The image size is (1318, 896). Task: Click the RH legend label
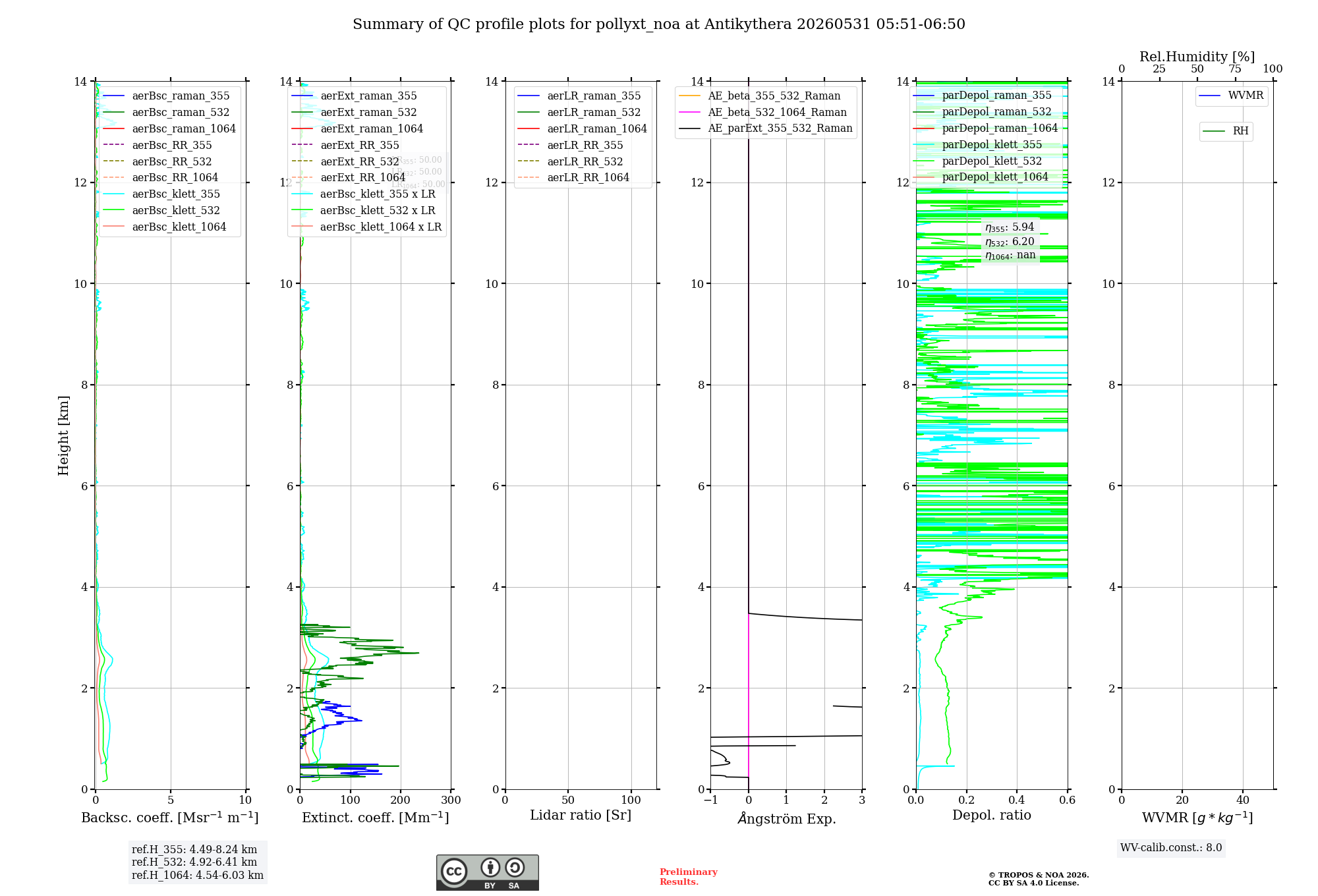pos(1240,131)
